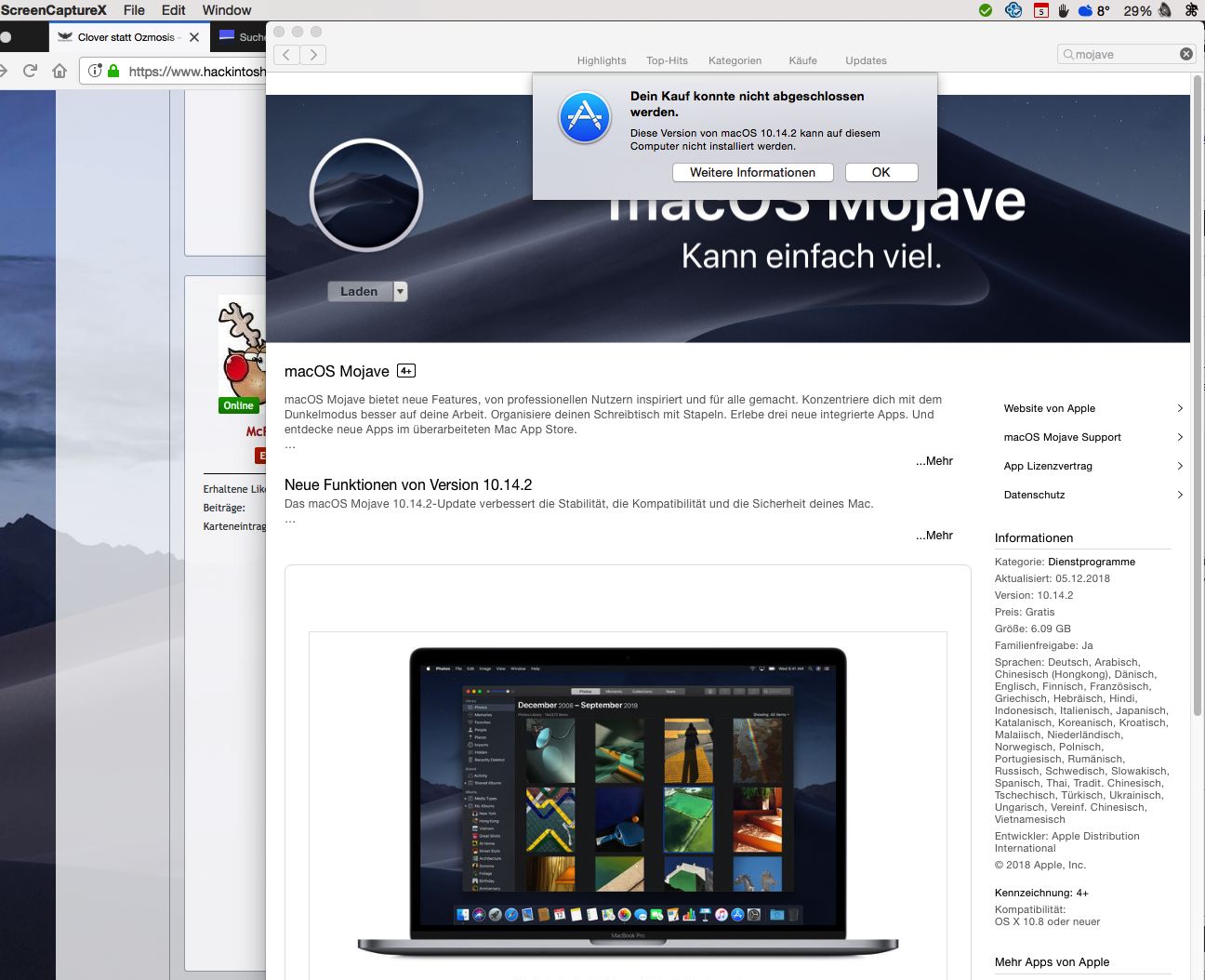
Task: Open the Edit menu in the menu bar
Action: (x=174, y=10)
